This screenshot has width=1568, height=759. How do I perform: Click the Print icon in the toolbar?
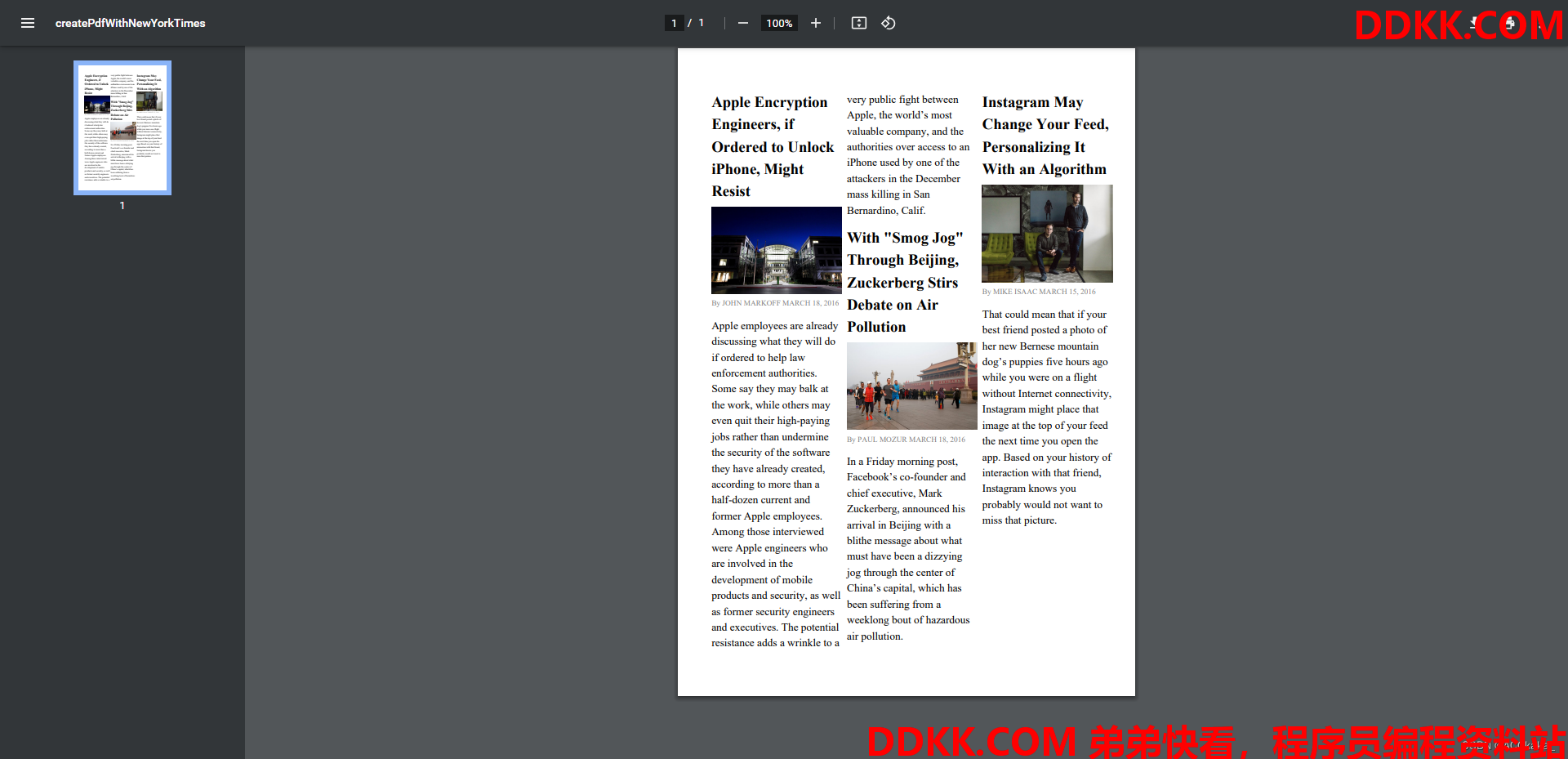coord(1509,23)
